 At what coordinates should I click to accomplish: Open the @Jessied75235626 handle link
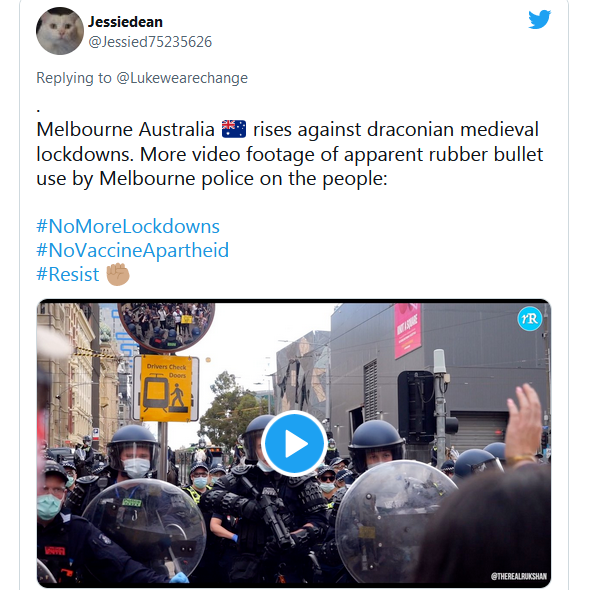(x=150, y=42)
